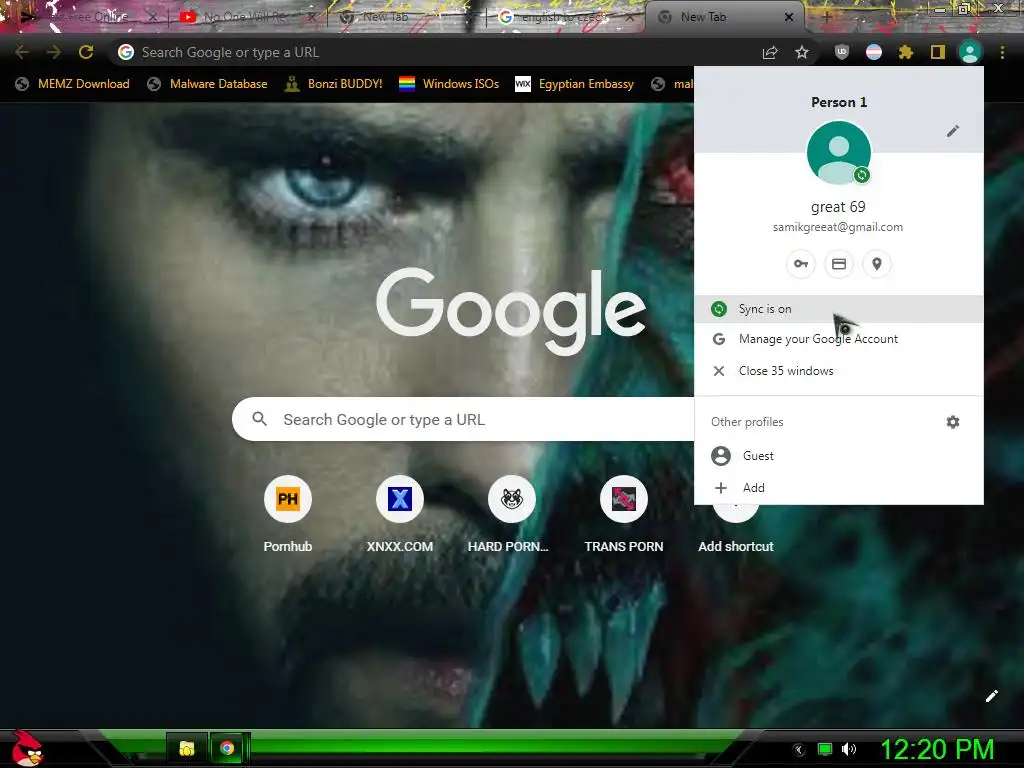Open the Bonzi BUDDY! bookmark
This screenshot has width=1024, height=768.
(334, 84)
